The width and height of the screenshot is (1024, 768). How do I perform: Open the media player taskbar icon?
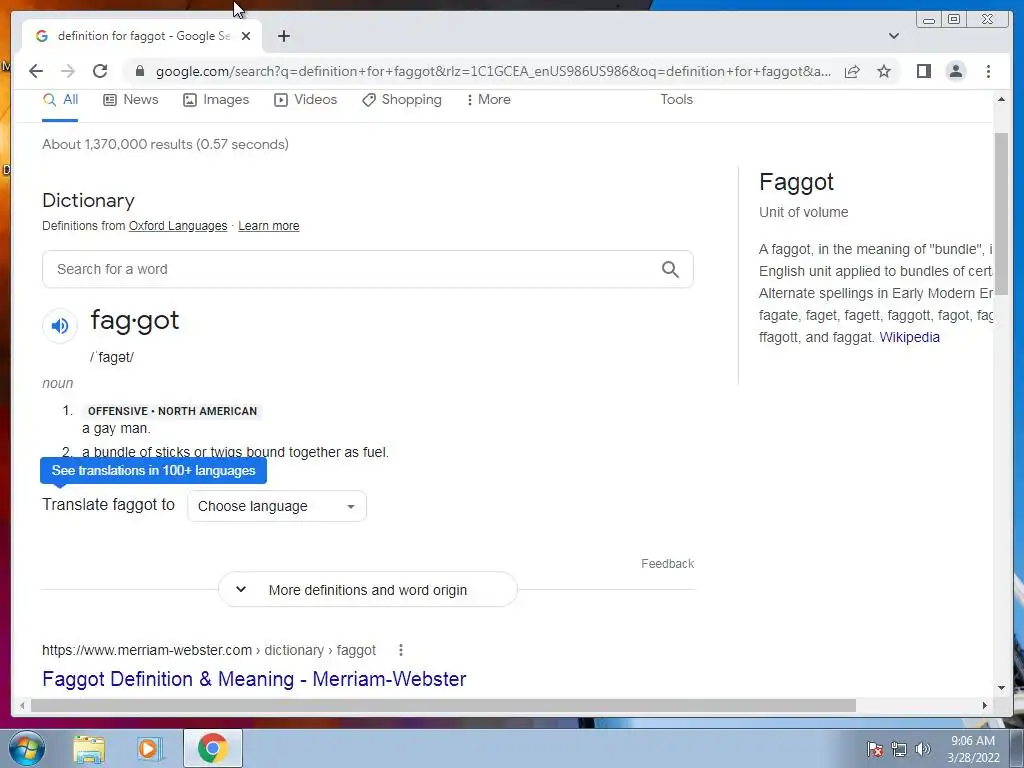[150, 749]
